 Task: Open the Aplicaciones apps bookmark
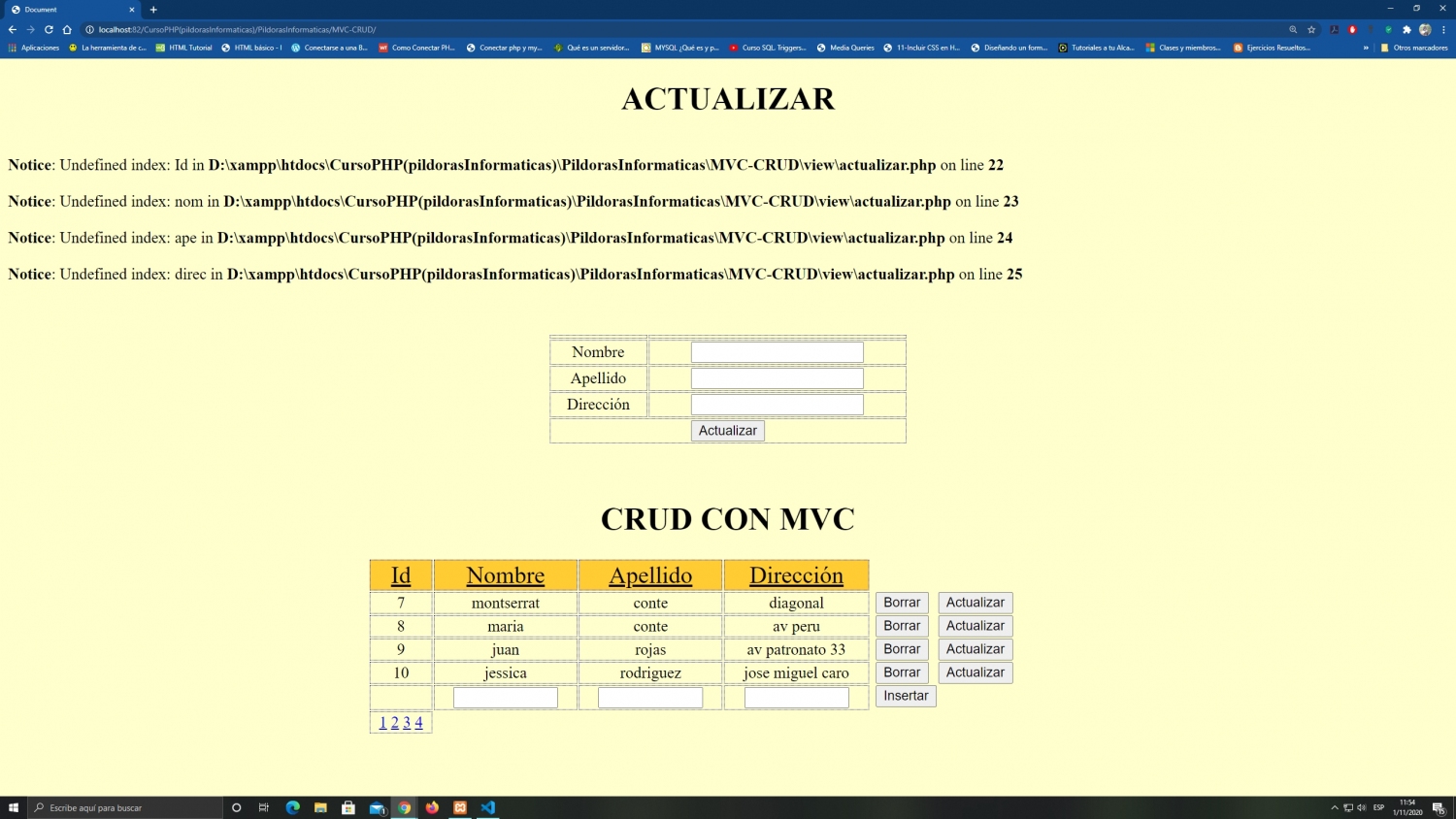click(x=34, y=48)
